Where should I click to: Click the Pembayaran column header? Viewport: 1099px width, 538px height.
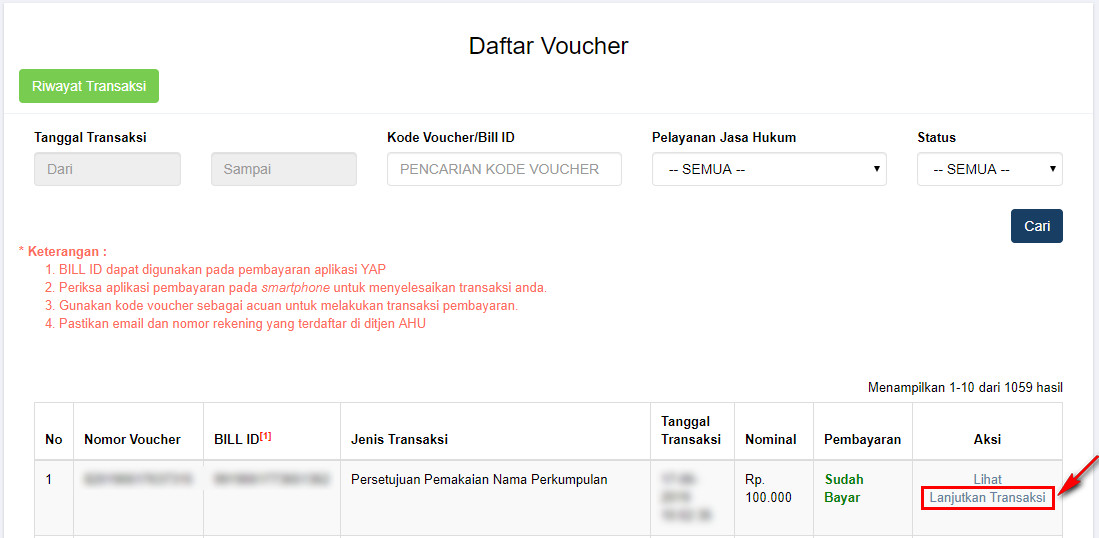coord(863,440)
